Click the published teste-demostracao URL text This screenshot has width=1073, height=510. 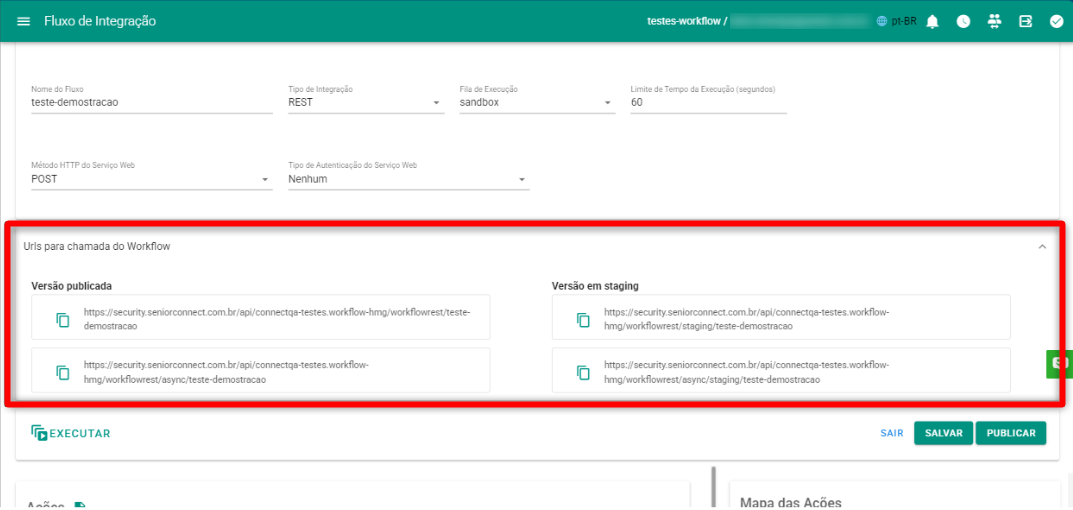point(277,320)
